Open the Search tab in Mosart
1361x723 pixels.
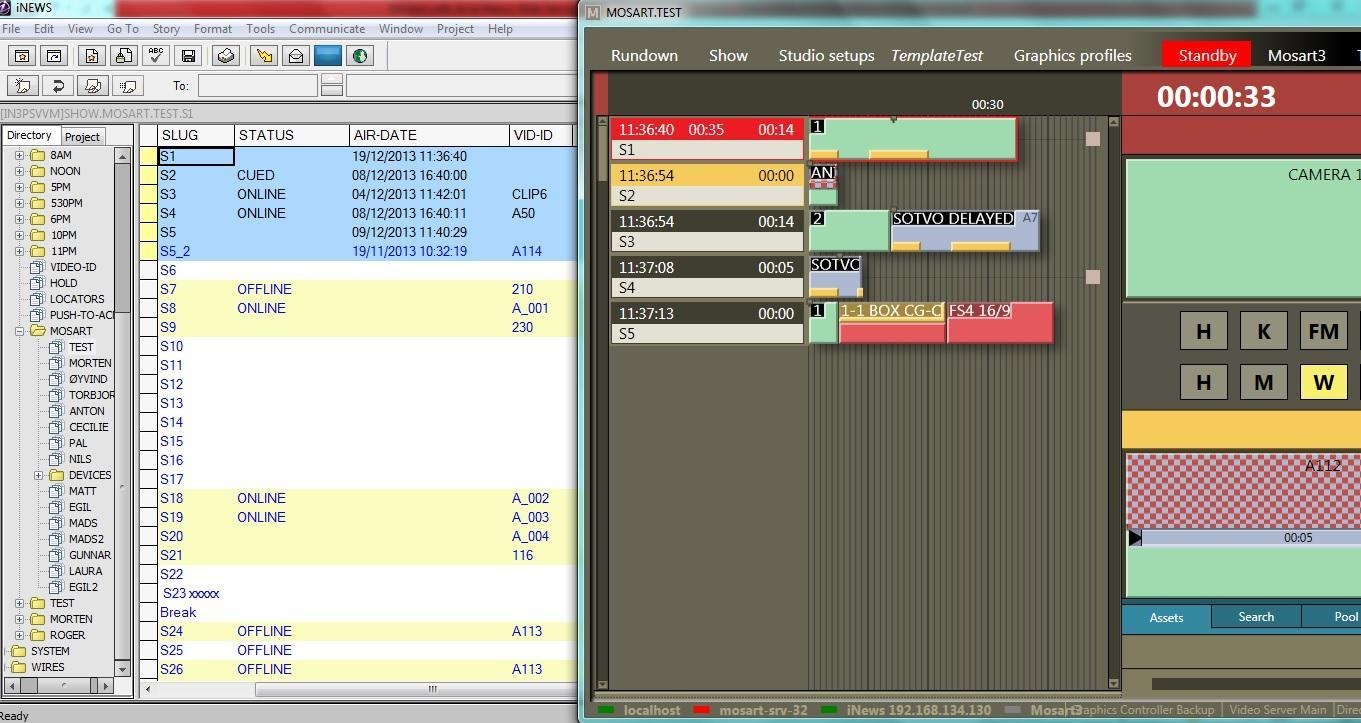pos(1256,617)
